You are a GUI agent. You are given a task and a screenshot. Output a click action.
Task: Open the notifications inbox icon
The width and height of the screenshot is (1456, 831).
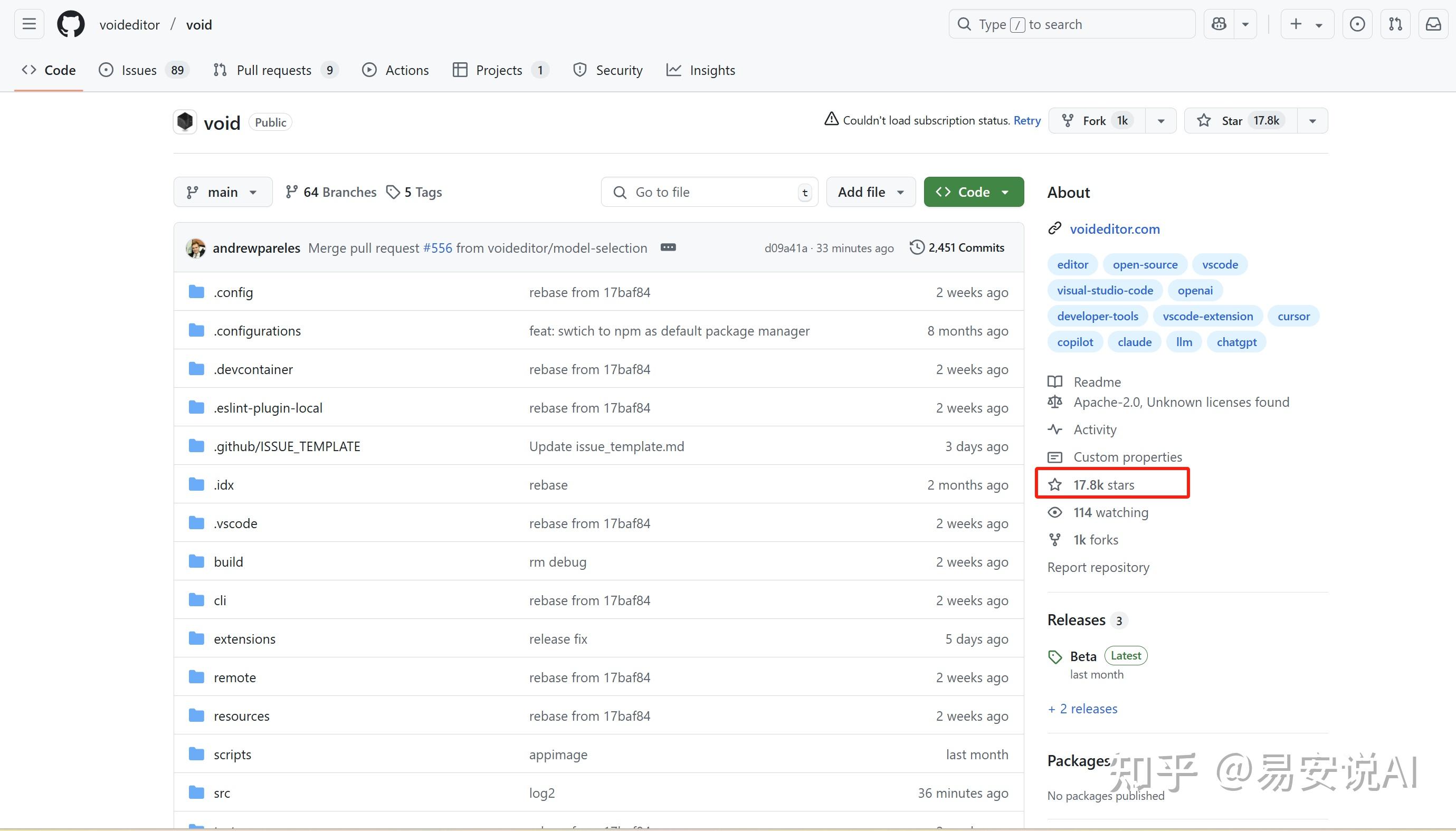coord(1433,24)
